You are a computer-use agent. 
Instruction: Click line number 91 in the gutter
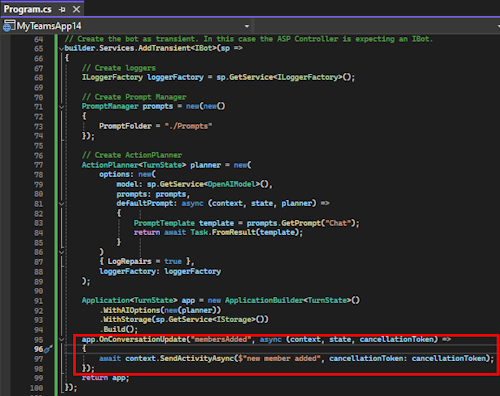tap(38, 301)
